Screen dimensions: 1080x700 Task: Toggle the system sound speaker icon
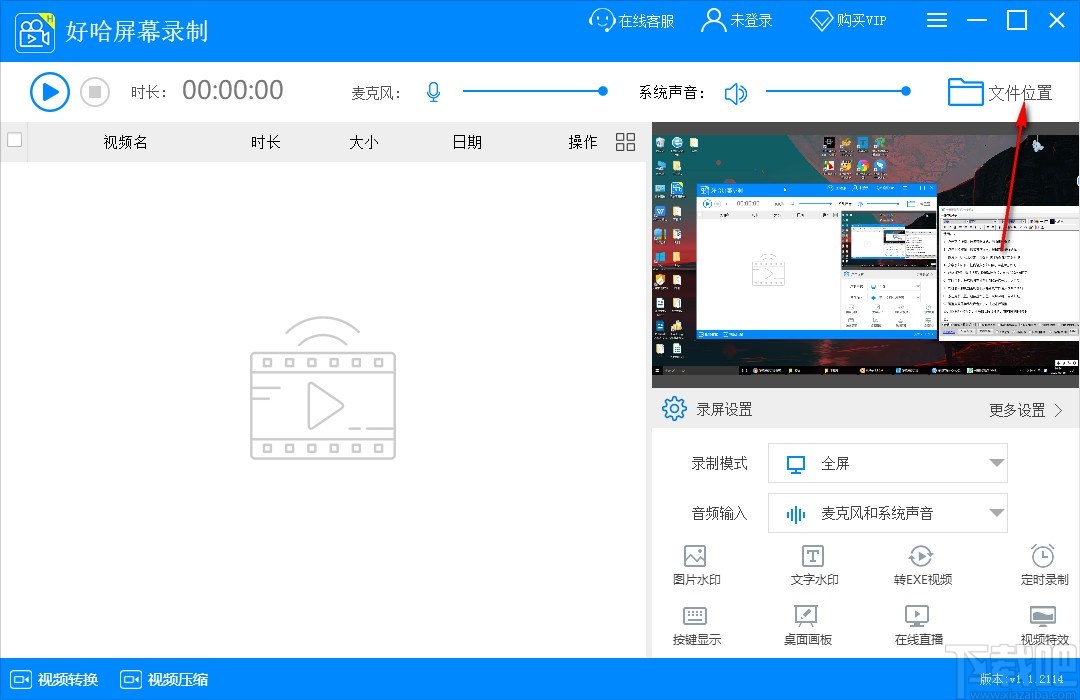[737, 91]
